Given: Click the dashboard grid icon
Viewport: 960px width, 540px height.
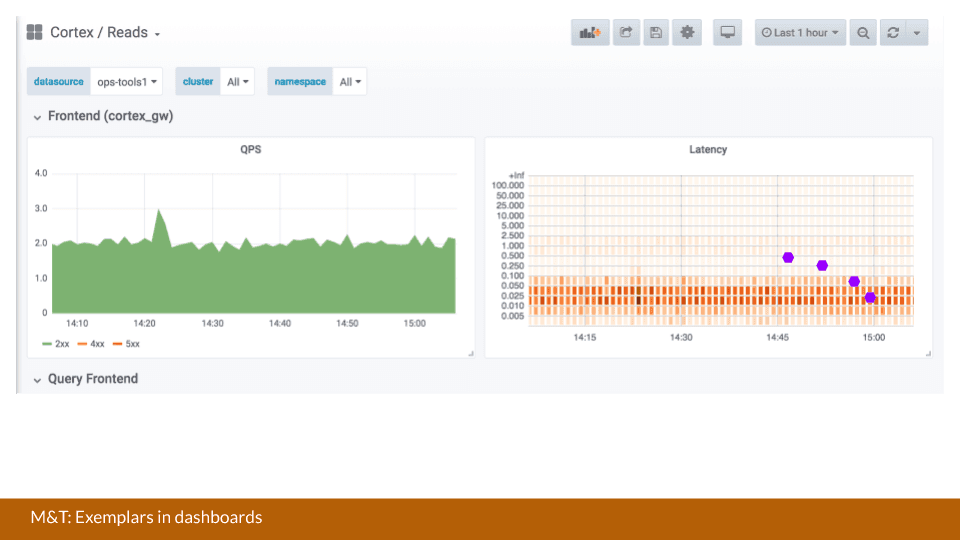Looking at the screenshot, I should pos(34,32).
